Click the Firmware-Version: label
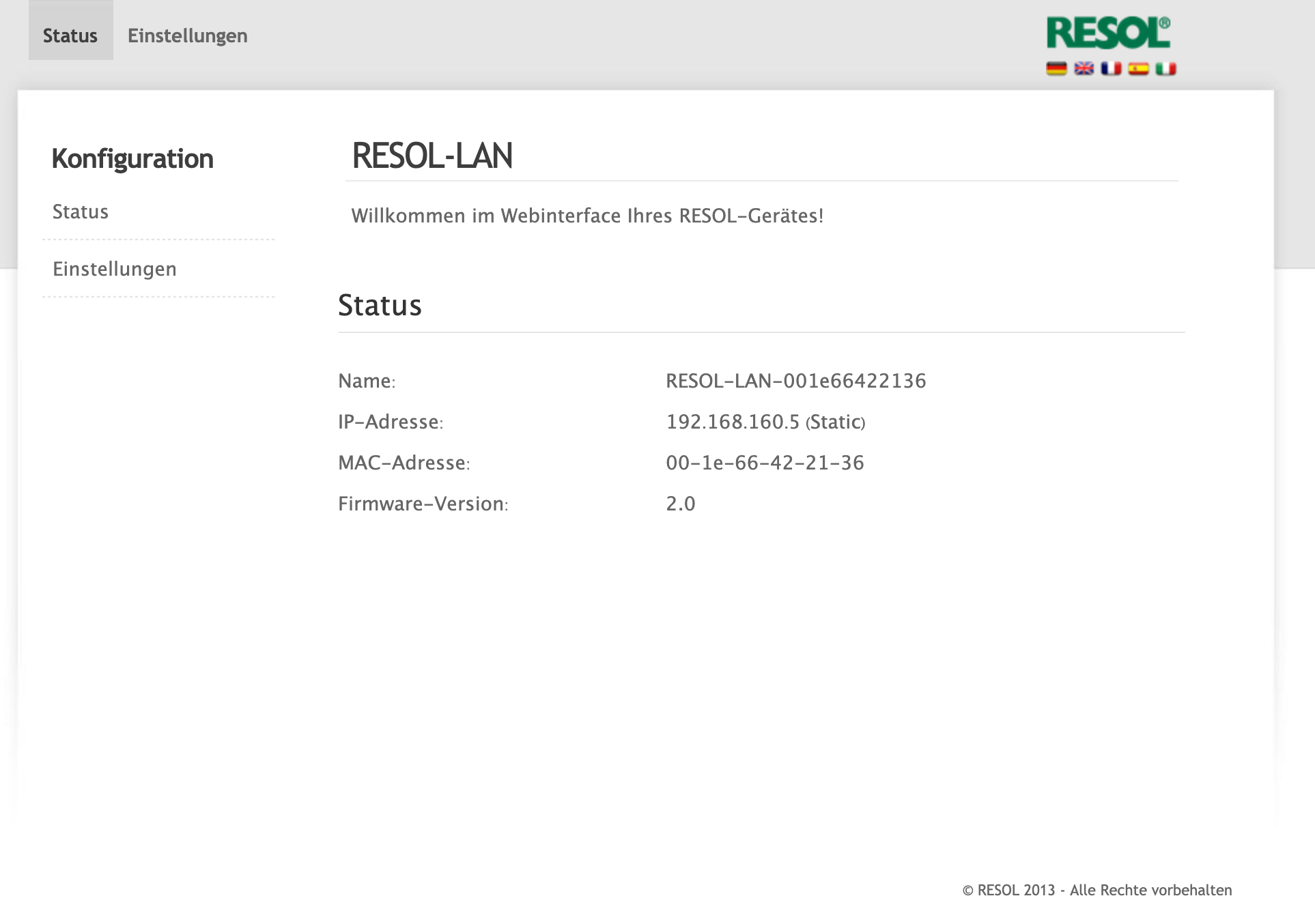 (423, 504)
